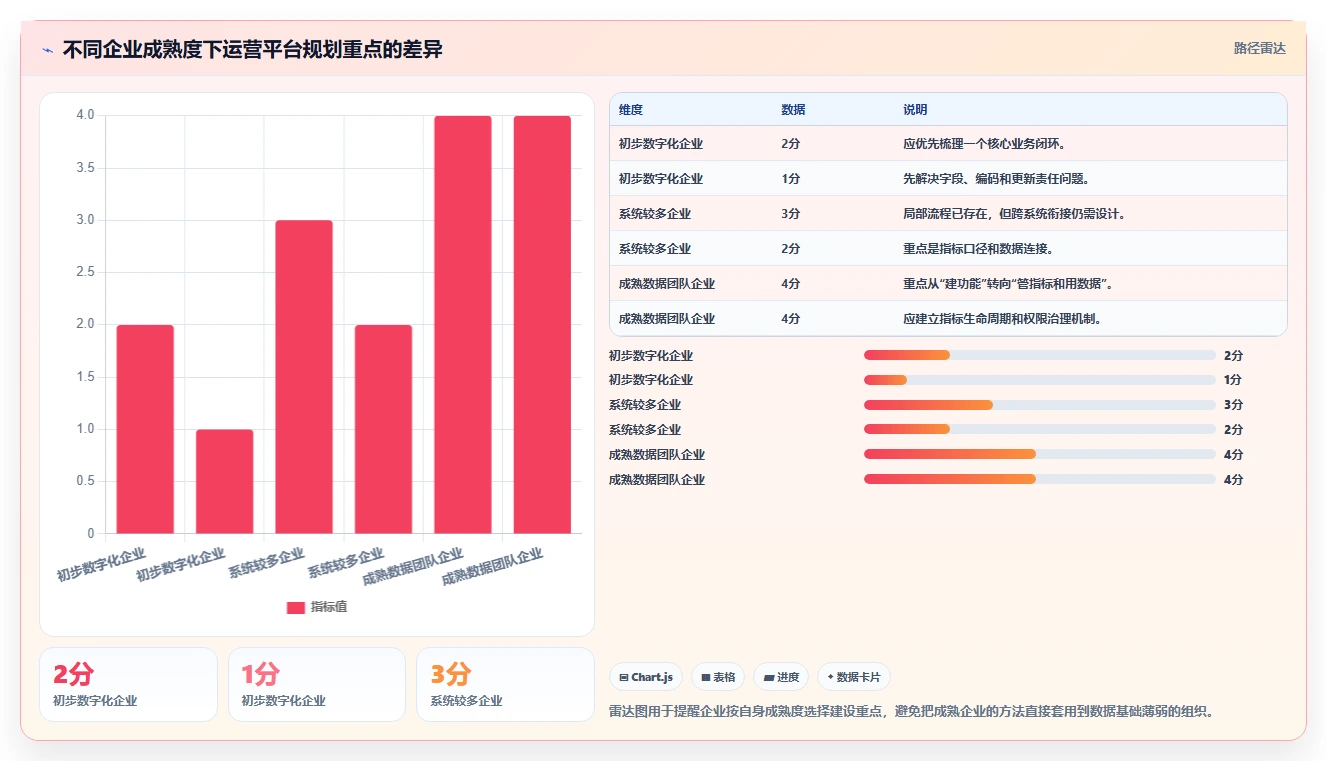This screenshot has width=1327, height=761.
Task: Open the 1分 初步数字化企业 data card
Action: pyautogui.click(x=317, y=684)
